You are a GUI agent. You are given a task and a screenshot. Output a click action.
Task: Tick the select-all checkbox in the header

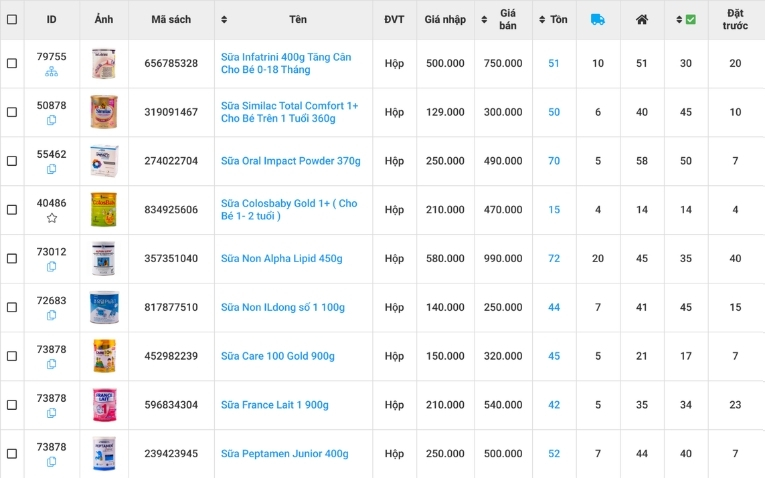point(12,19)
